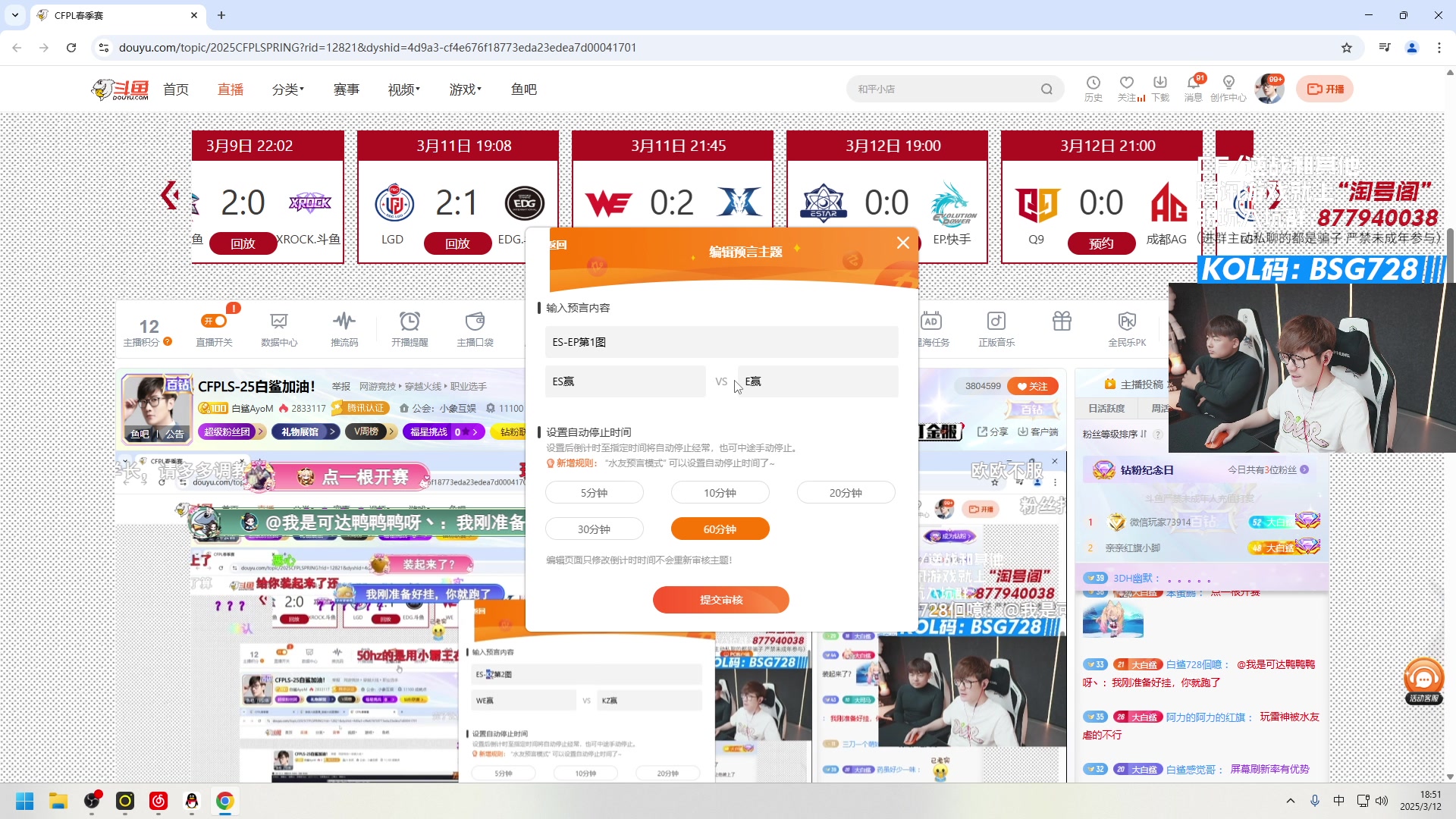This screenshot has height=819, width=1456.
Task: Open the 推流码 stream key icon
Action: [x=344, y=322]
